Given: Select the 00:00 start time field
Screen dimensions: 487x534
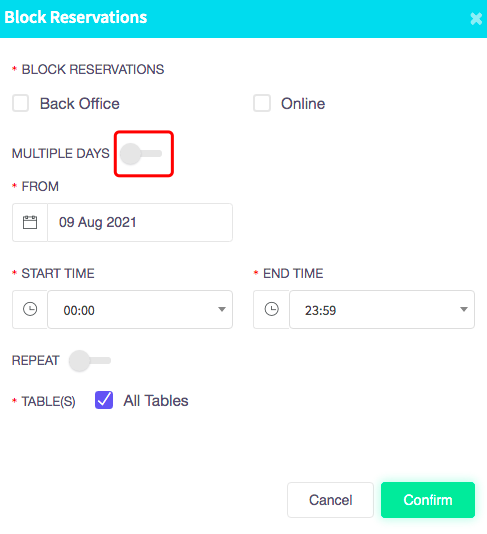Looking at the screenshot, I should 140,310.
